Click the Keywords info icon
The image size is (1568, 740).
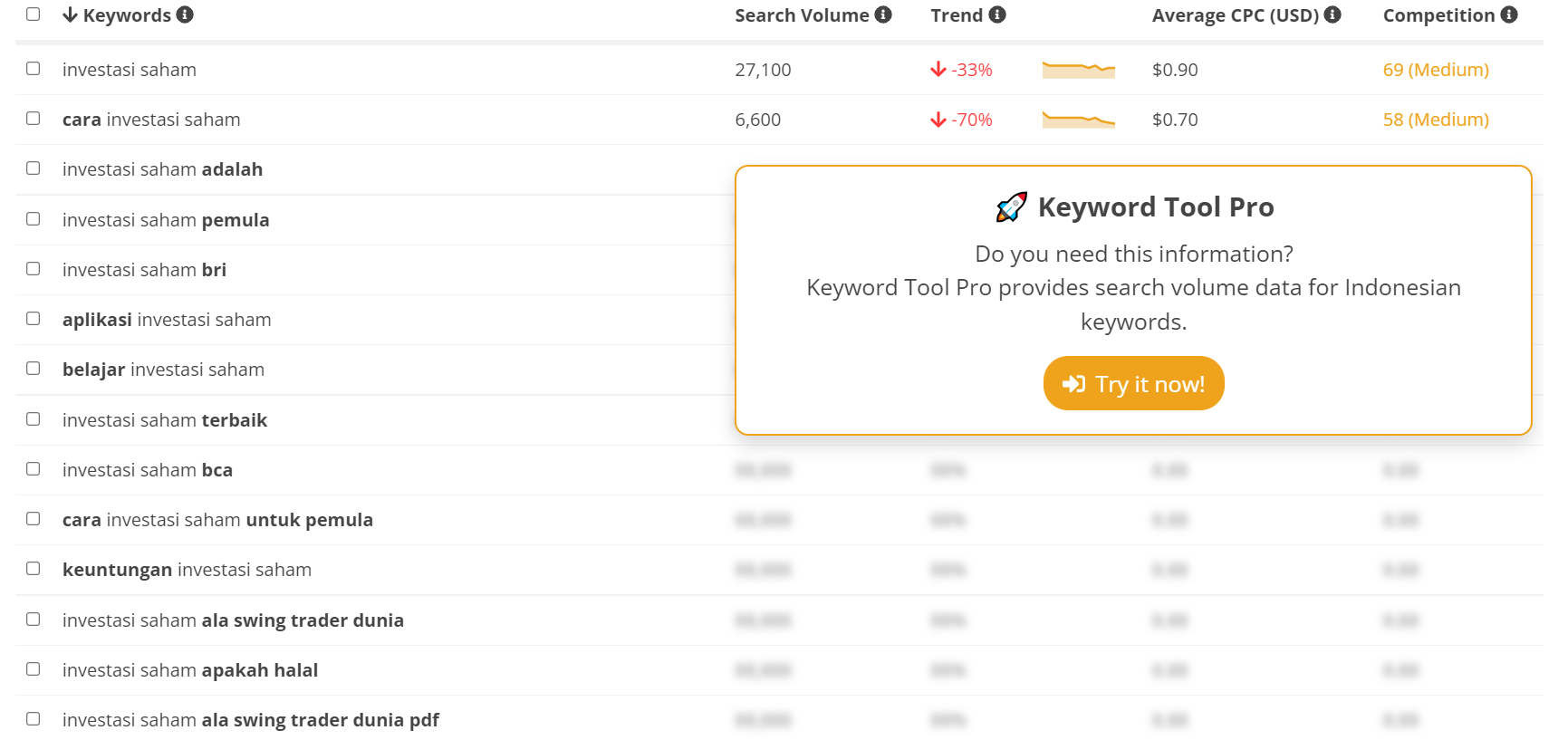[185, 14]
